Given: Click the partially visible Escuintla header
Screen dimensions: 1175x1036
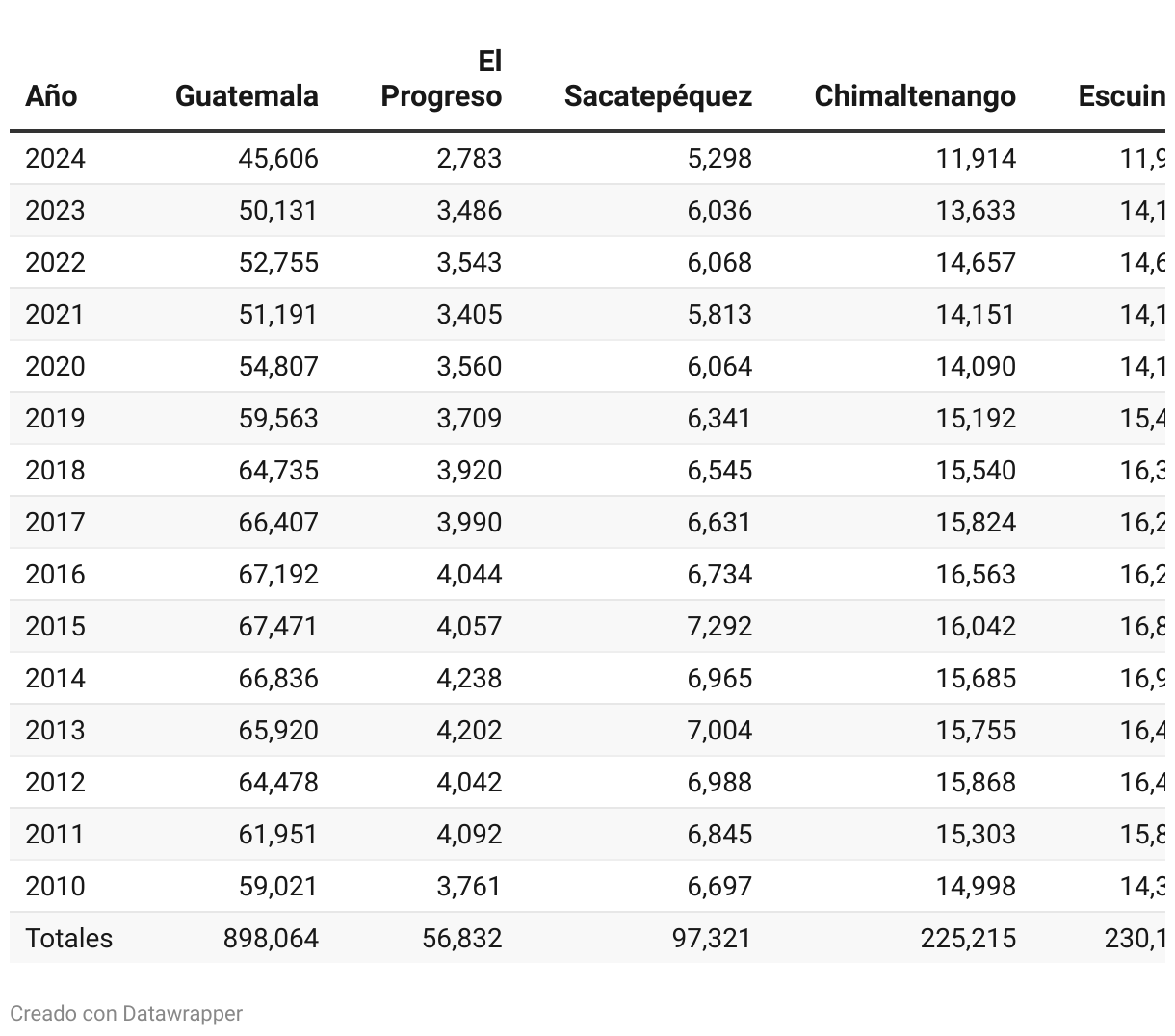Looking at the screenshot, I should 1121,95.
